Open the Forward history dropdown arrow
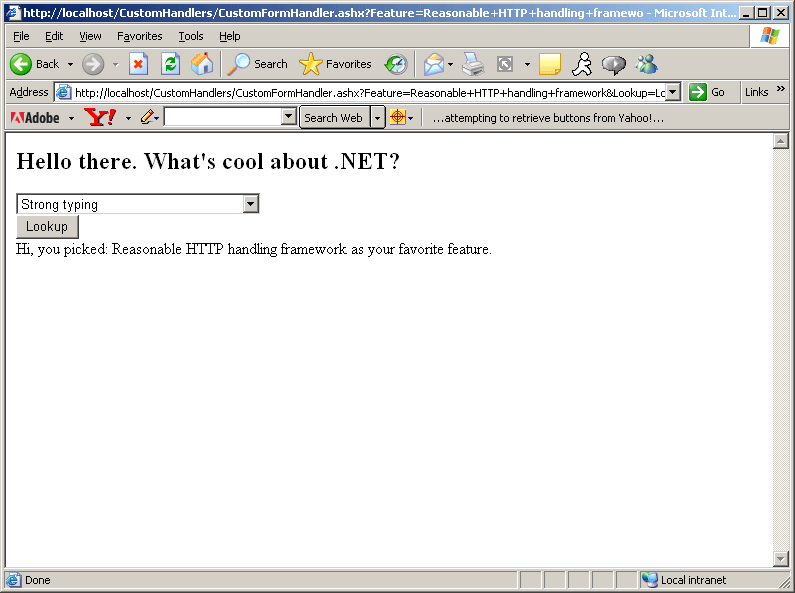 [x=116, y=64]
